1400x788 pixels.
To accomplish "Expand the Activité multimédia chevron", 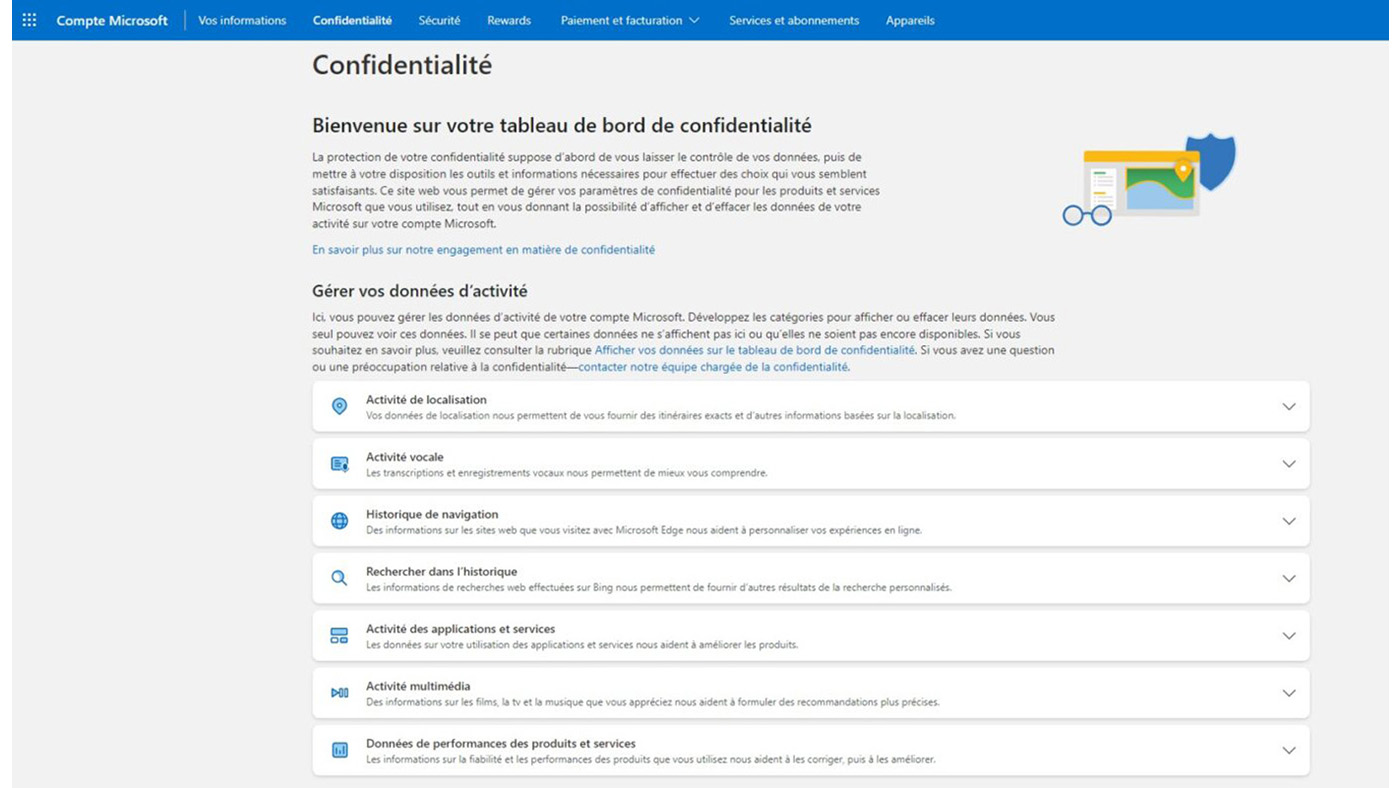I will tap(1289, 693).
